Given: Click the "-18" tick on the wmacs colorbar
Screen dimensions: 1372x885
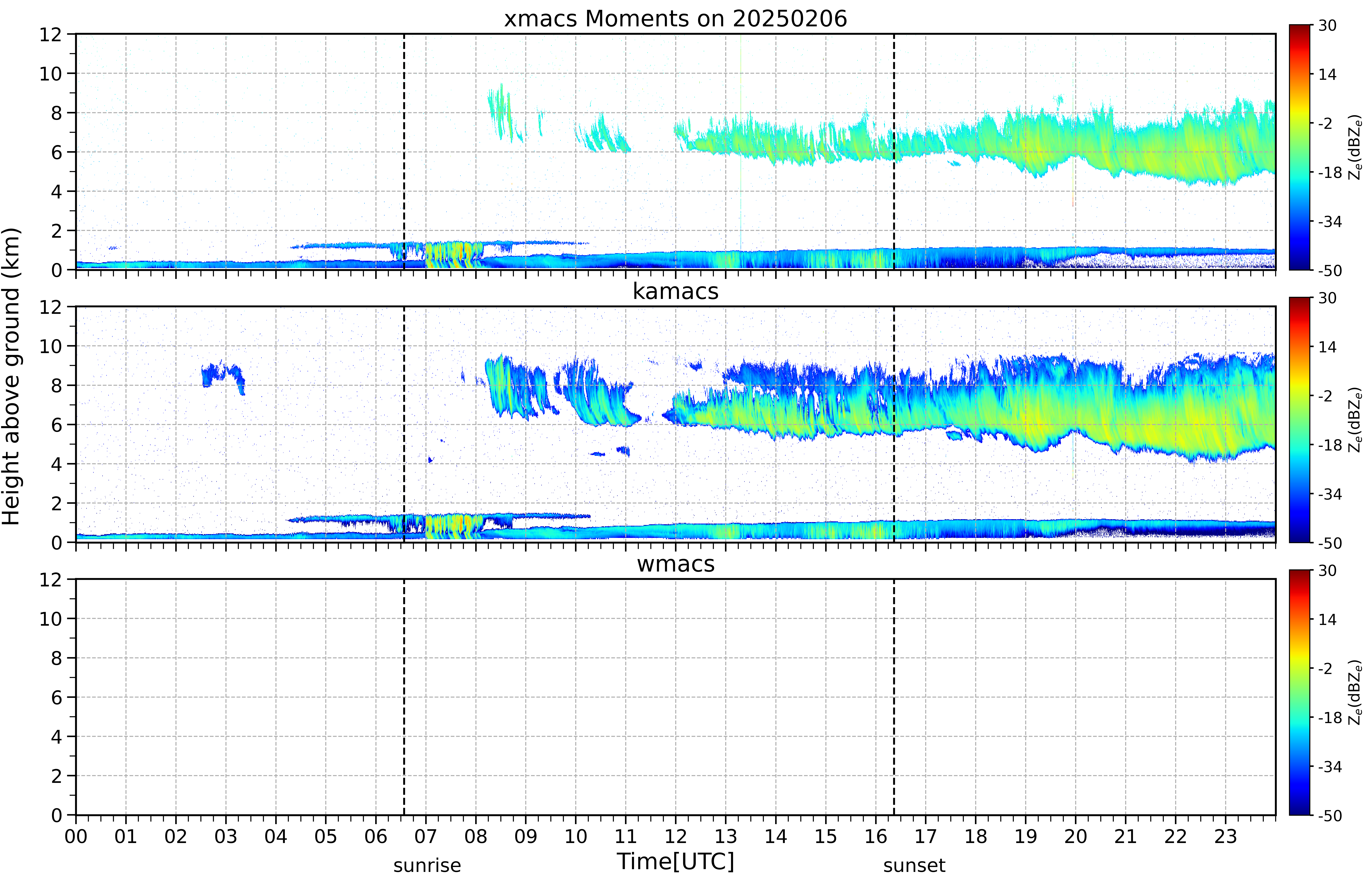Looking at the screenshot, I should (1330, 718).
